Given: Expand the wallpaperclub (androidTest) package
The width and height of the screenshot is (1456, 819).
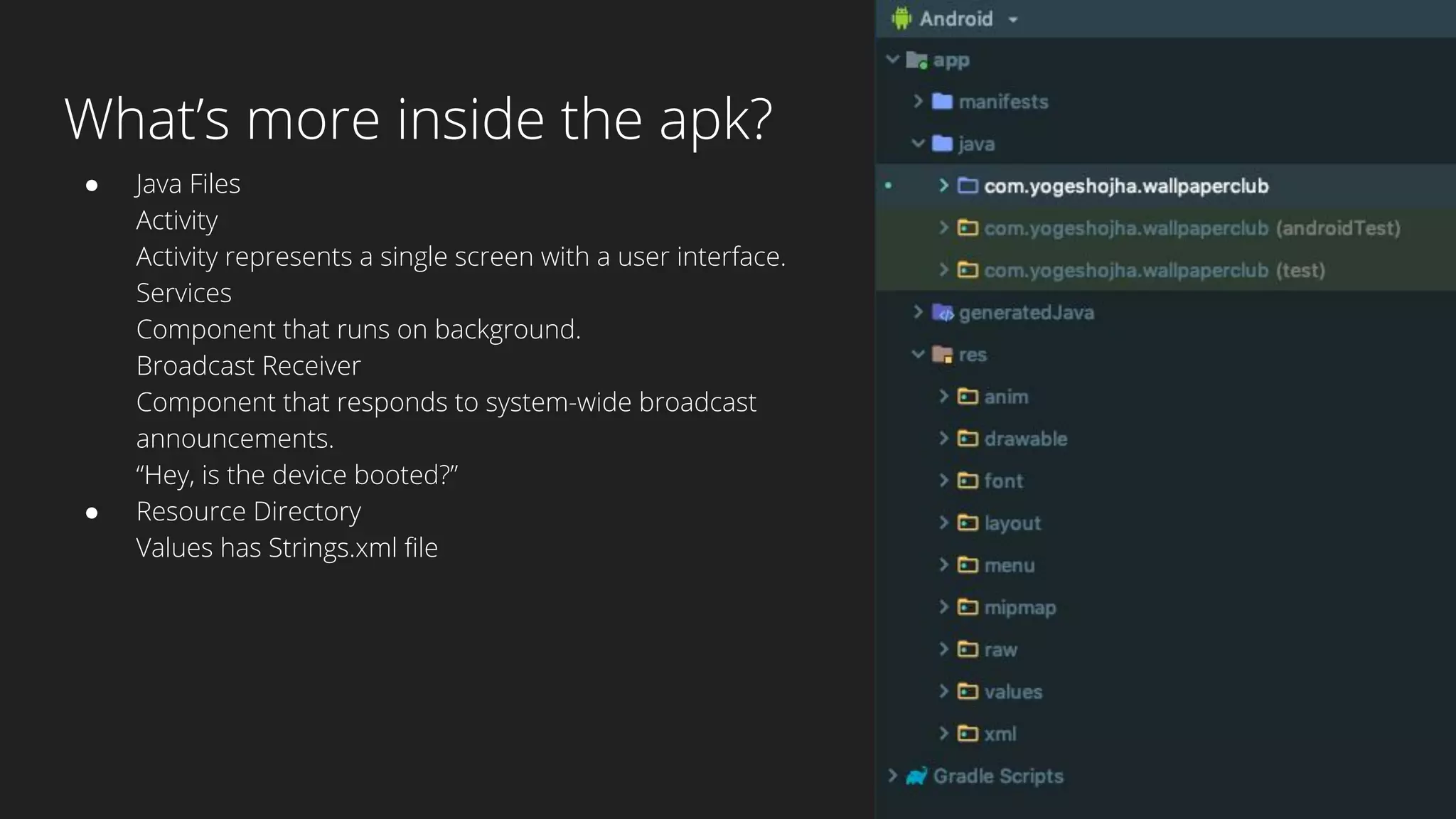Looking at the screenshot, I should (944, 227).
